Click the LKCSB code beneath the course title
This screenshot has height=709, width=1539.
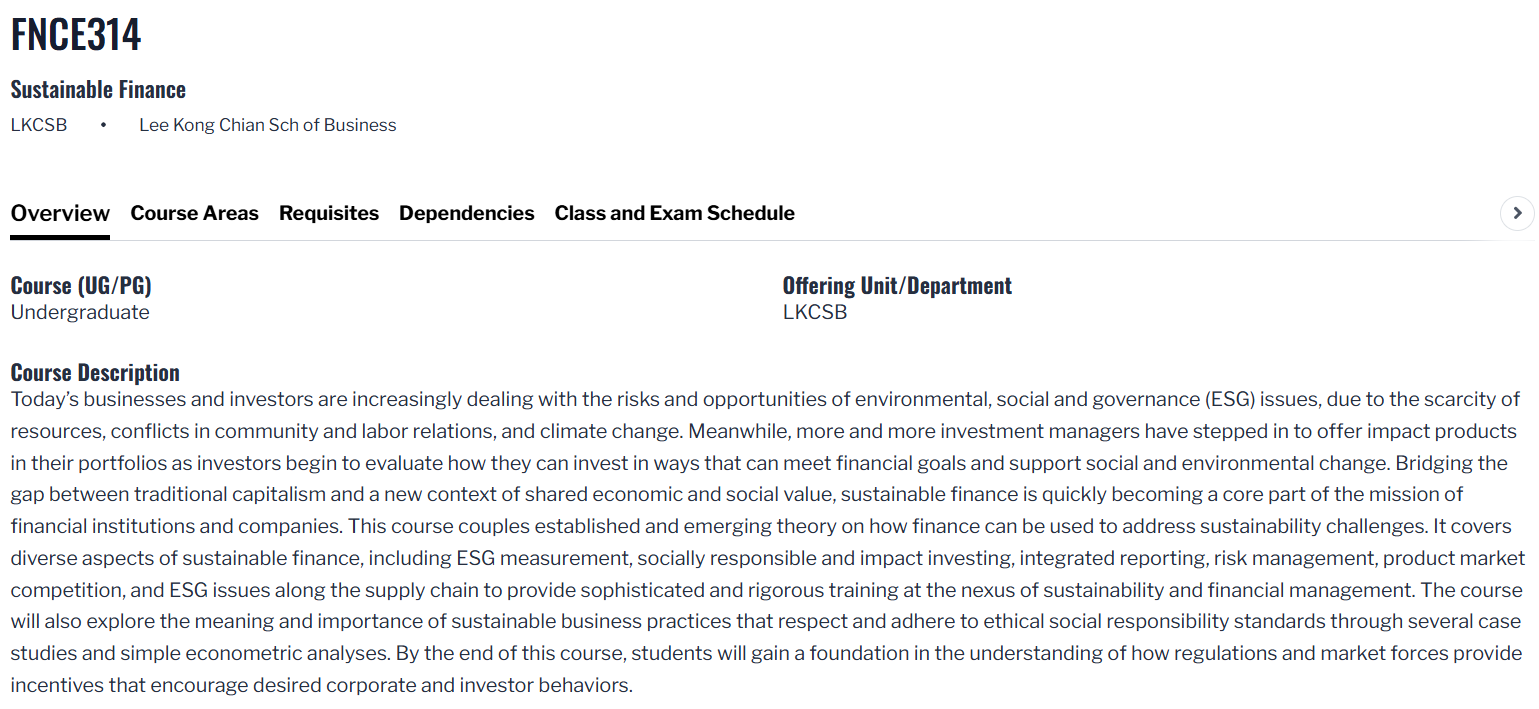(x=39, y=125)
